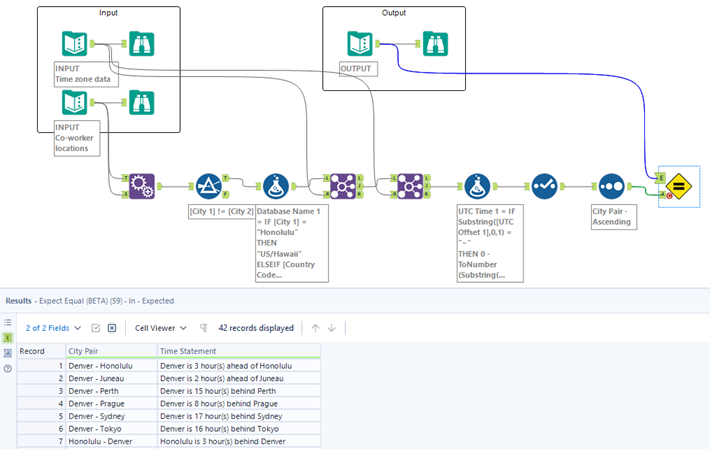Select the Formula tool for UTC Time 1

(x=477, y=186)
